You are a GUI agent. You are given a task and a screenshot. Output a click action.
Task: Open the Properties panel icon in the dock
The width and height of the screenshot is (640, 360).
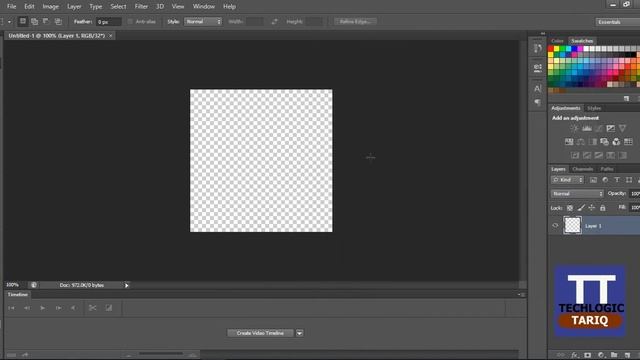click(x=538, y=67)
